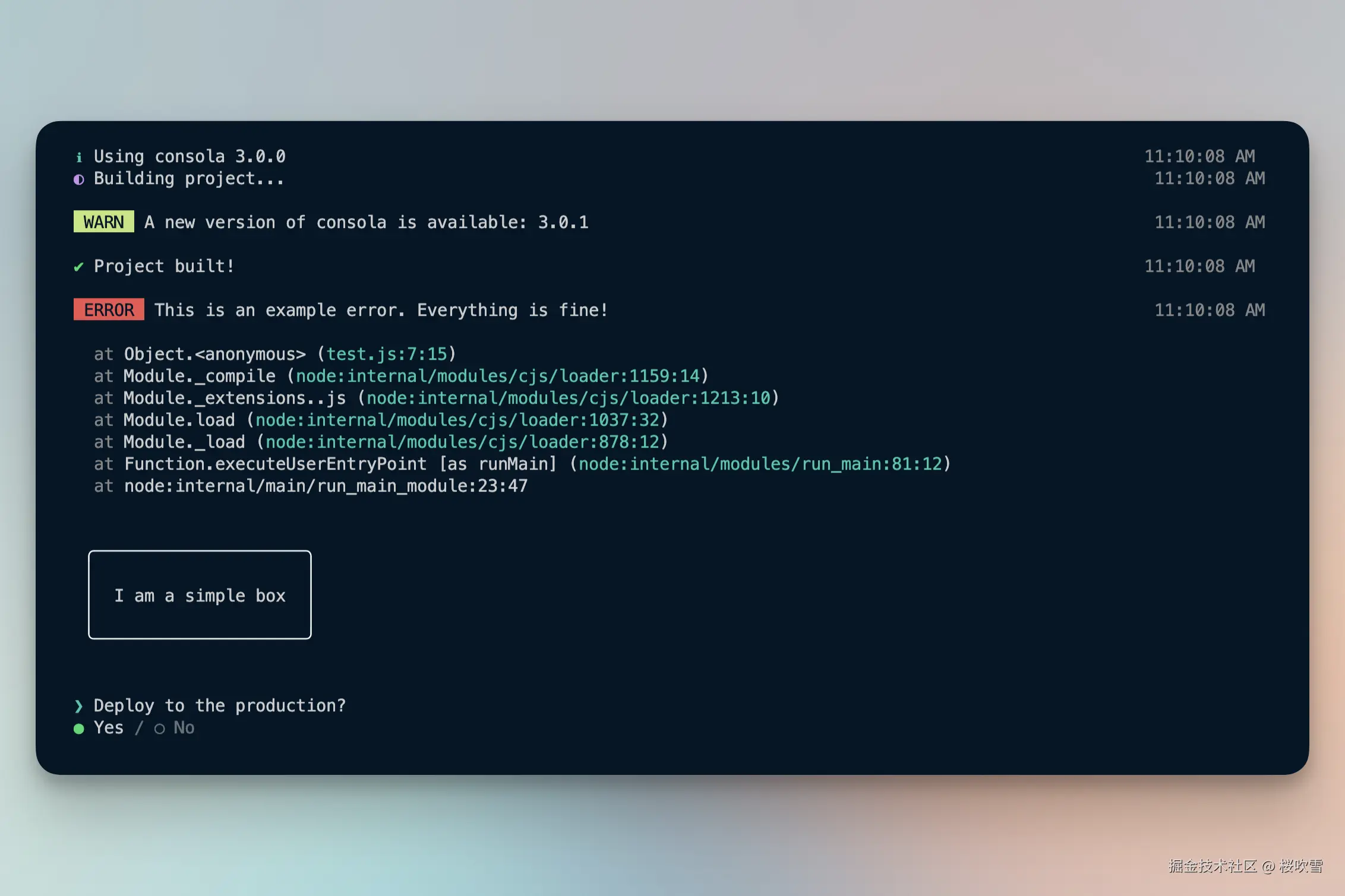Viewport: 1345px width, 896px height.
Task: Click the prompt chevron before Deploy question
Action: [x=78, y=706]
